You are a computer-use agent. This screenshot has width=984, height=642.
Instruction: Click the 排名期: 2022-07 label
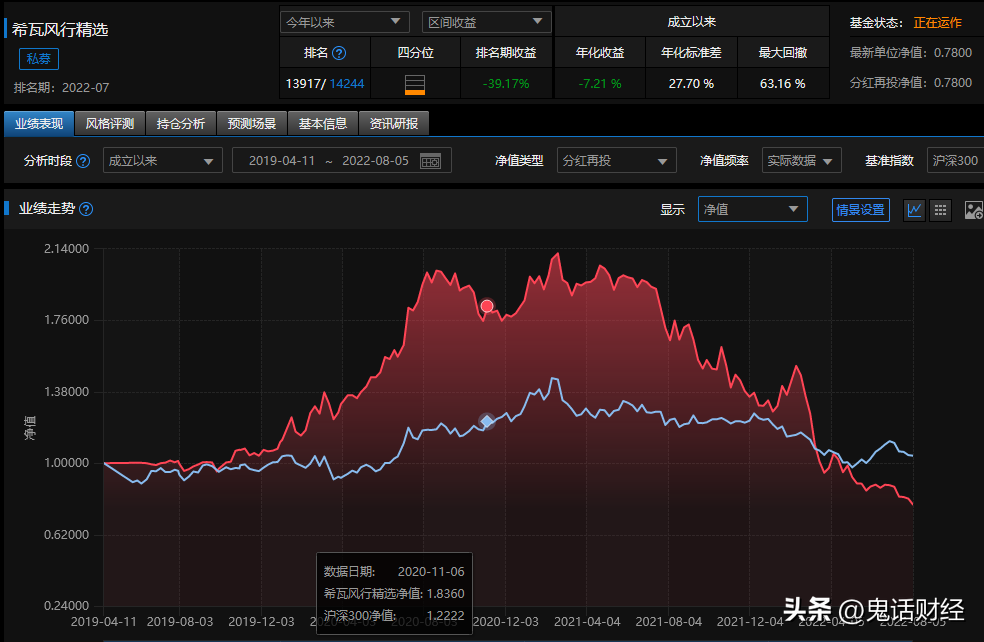[x=62, y=88]
